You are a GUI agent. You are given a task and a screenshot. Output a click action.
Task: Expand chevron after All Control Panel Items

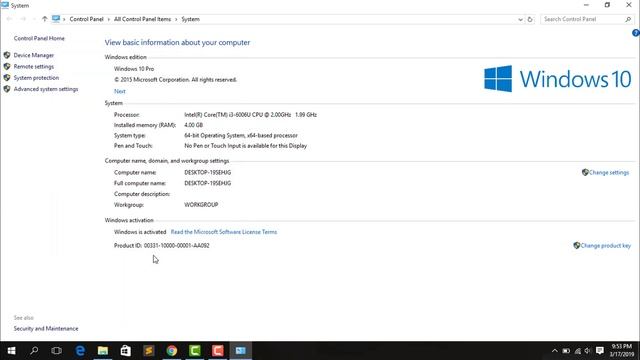click(176, 19)
